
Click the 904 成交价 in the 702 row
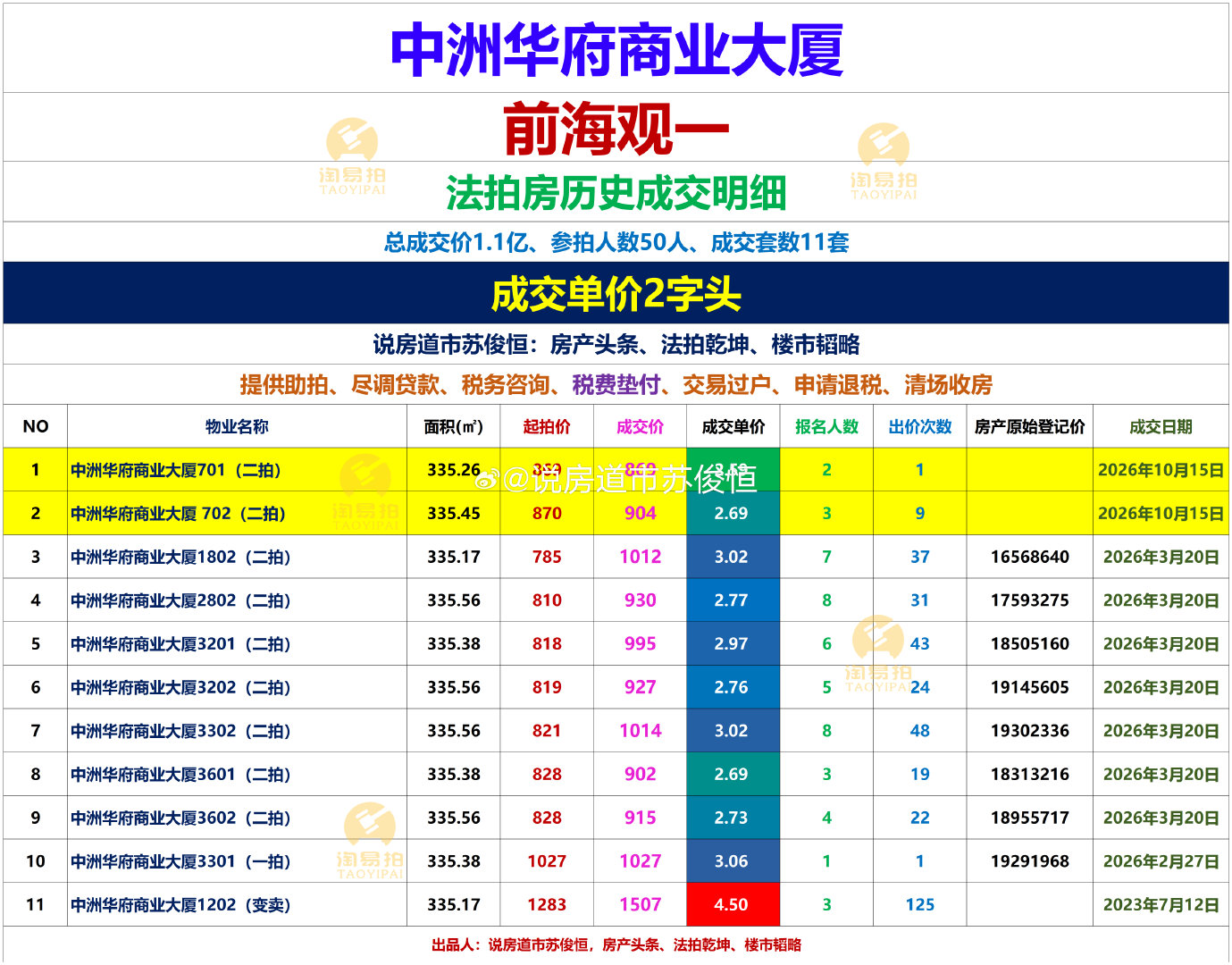pos(640,513)
